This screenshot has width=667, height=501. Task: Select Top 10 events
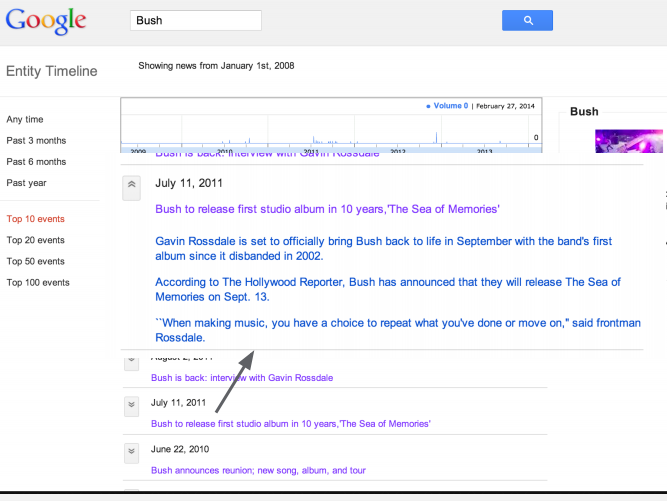pos(35,219)
